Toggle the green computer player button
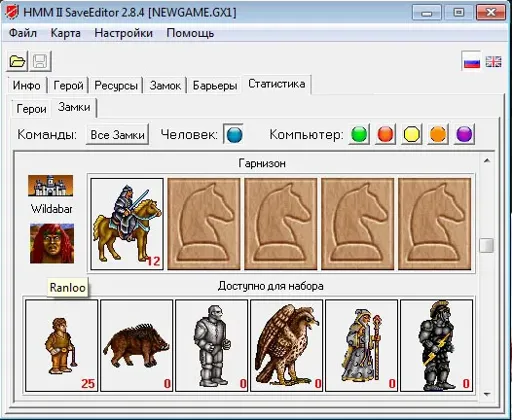This screenshot has height=420, width=512. (x=359, y=135)
